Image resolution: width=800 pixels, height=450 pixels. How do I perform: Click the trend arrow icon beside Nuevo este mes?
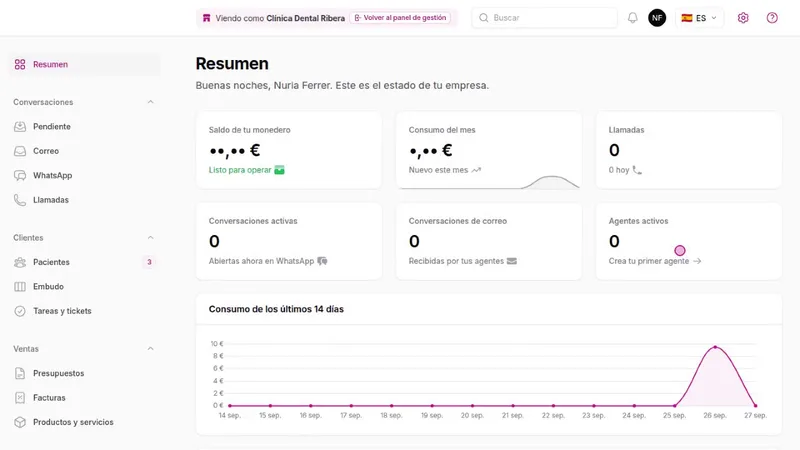click(x=476, y=170)
